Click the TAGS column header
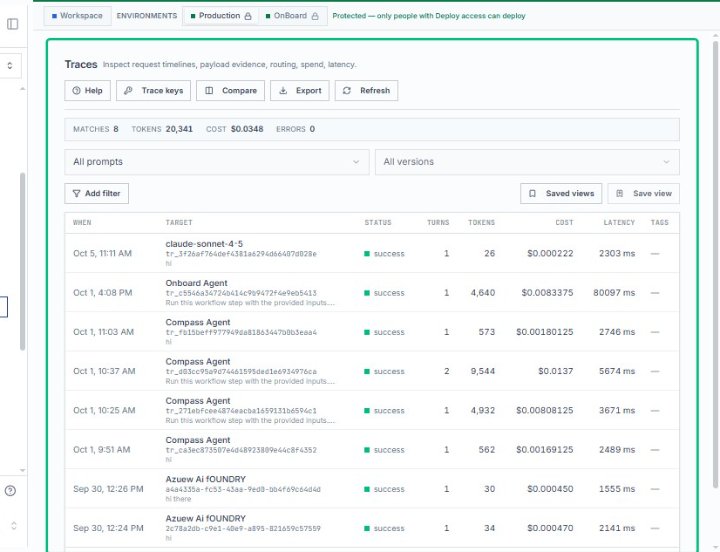Image resolution: width=720 pixels, height=552 pixels. point(659,223)
